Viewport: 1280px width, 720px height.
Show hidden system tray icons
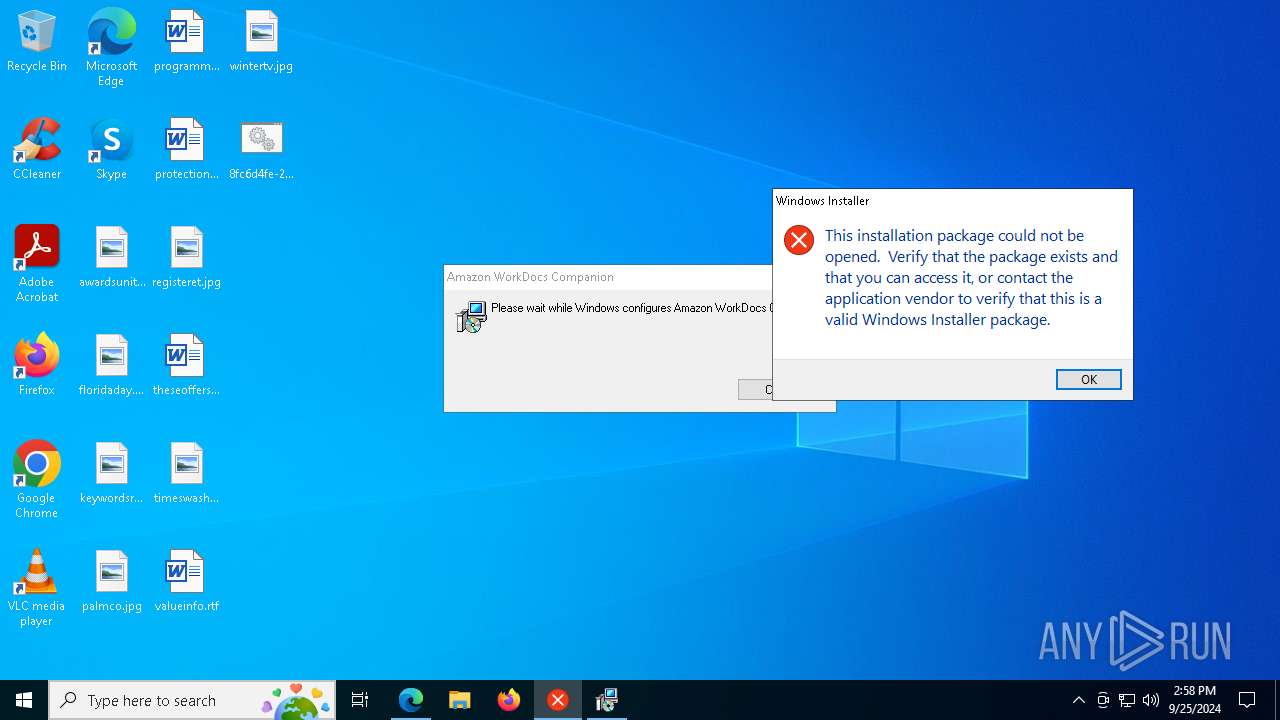pos(1078,700)
